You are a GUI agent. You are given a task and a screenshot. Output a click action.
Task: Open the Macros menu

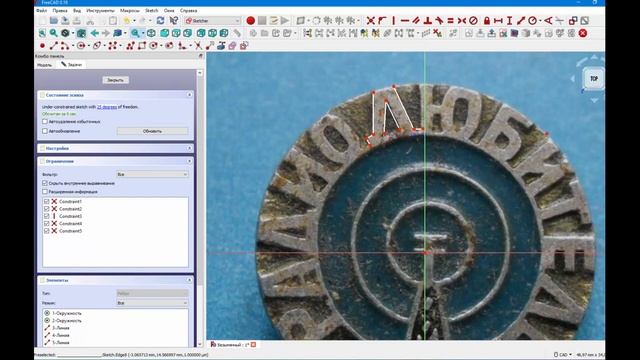point(130,11)
